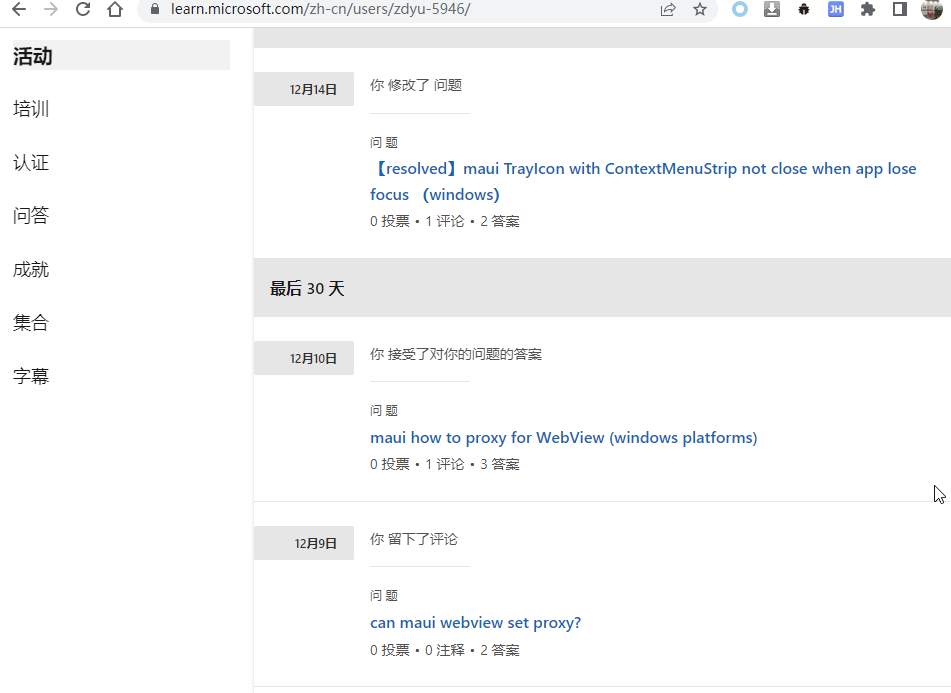951x693 pixels.
Task: Click the share page icon in address bar
Action: click(668, 9)
